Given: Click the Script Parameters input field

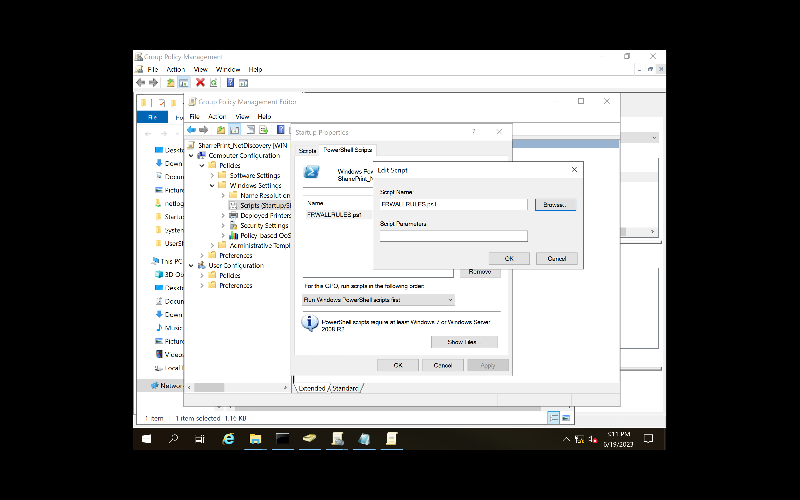Looking at the screenshot, I should coord(453,236).
